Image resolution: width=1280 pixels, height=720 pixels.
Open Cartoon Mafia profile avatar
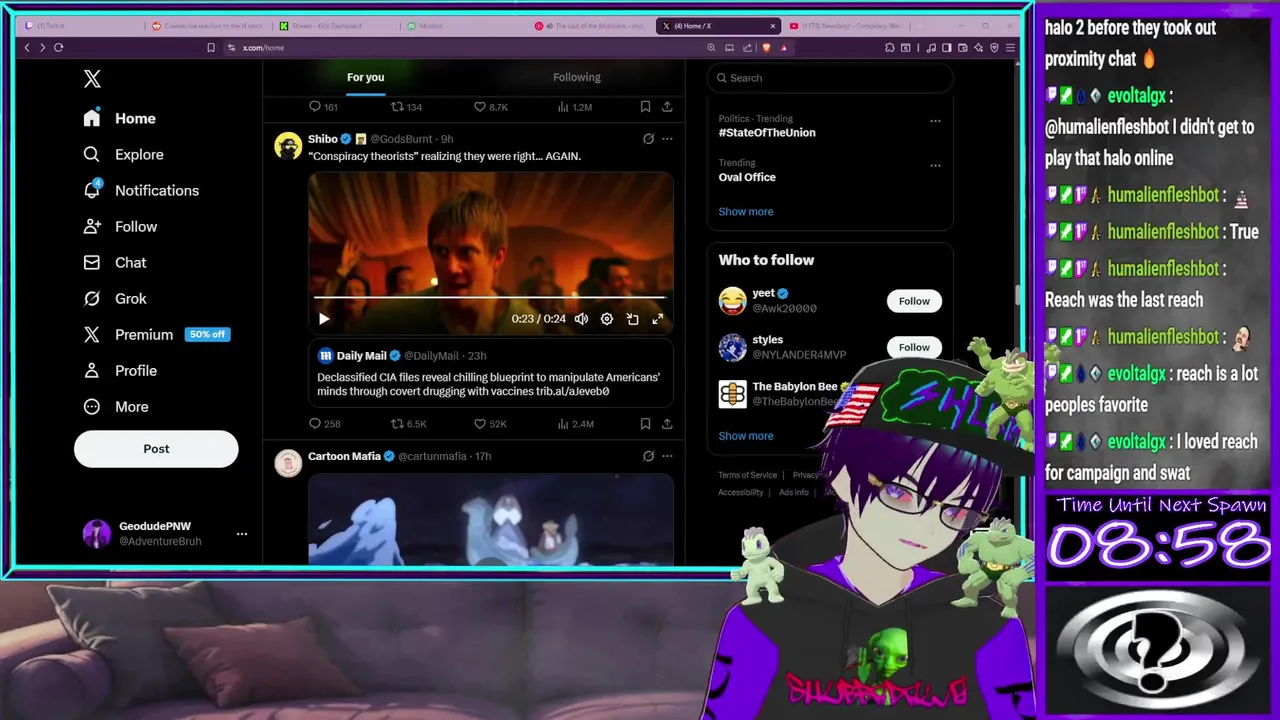pyautogui.click(x=288, y=463)
